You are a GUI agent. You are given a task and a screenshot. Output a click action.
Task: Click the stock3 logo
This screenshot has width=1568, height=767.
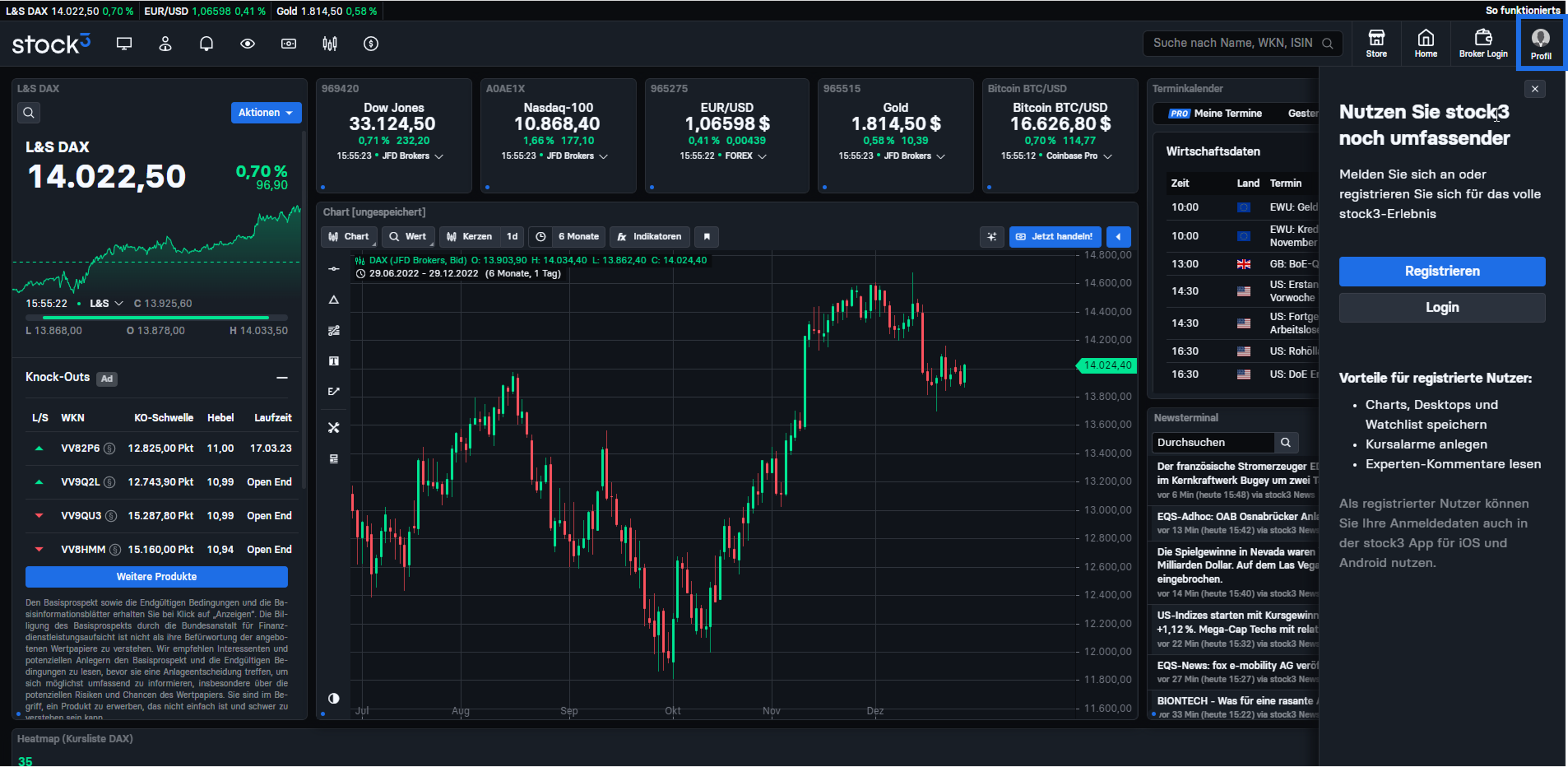(x=52, y=44)
